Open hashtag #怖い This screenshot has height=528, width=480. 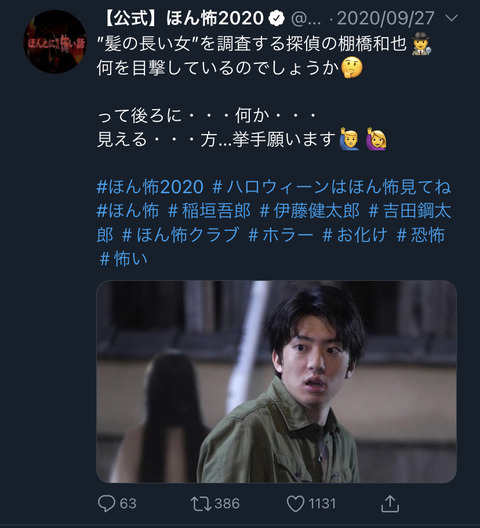pos(124,259)
